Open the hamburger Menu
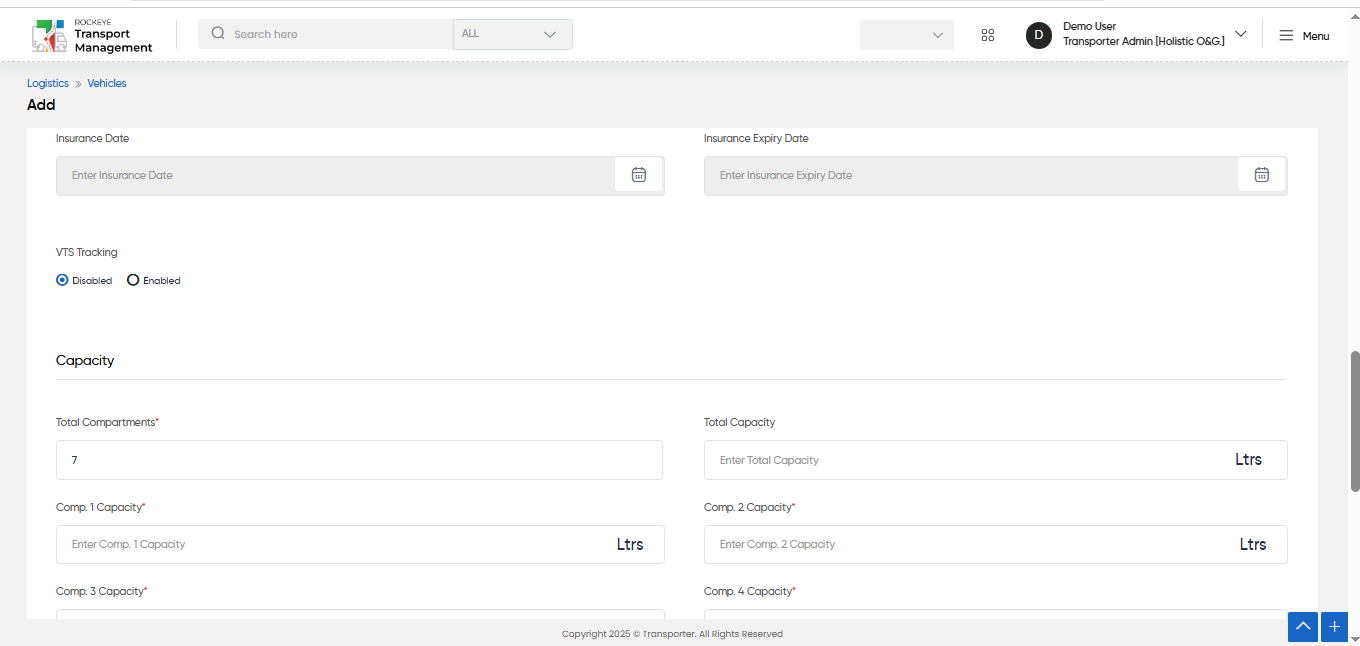This screenshot has height=646, width=1360. pos(1304,35)
